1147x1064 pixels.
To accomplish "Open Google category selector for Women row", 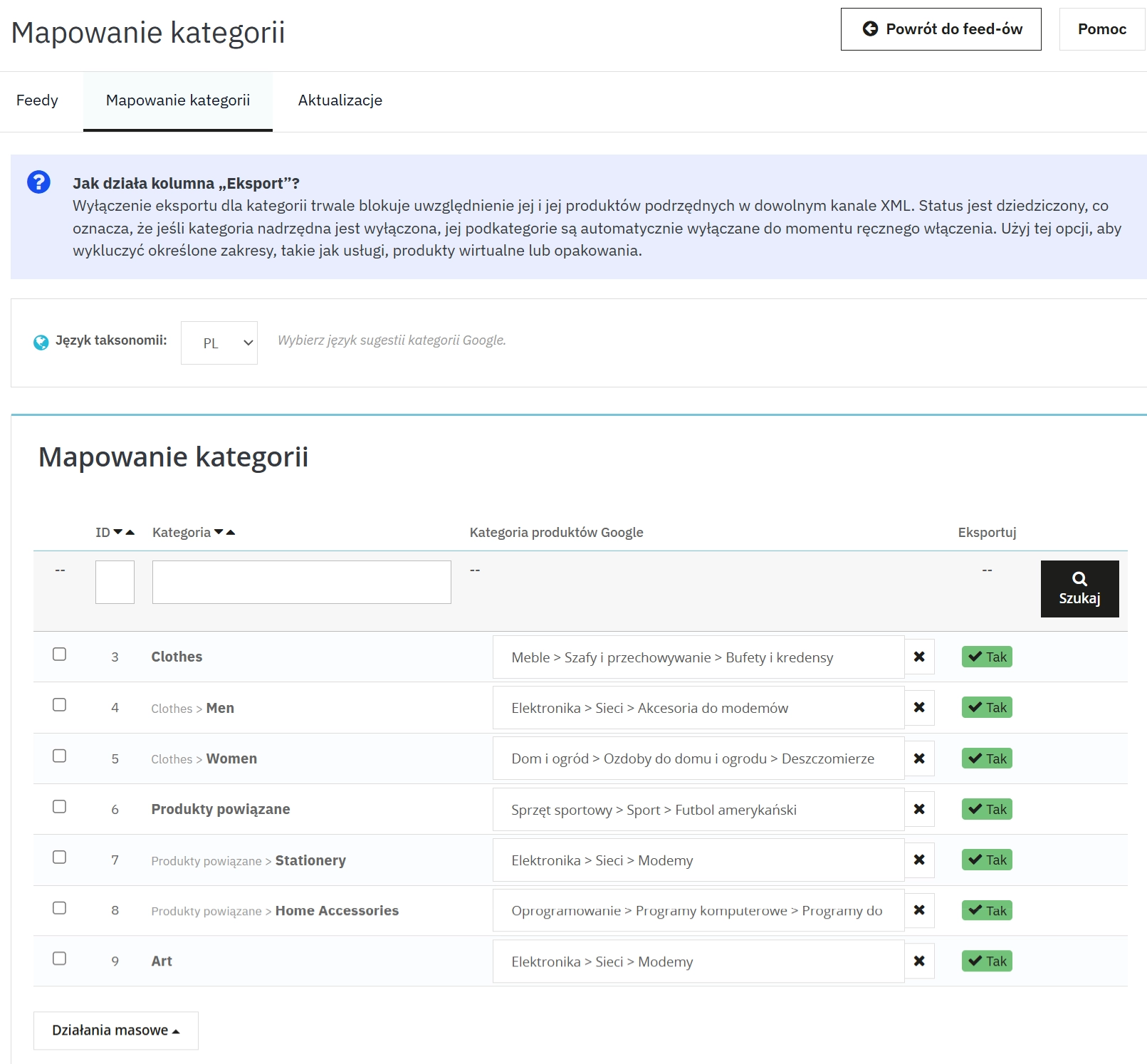I will [x=698, y=758].
